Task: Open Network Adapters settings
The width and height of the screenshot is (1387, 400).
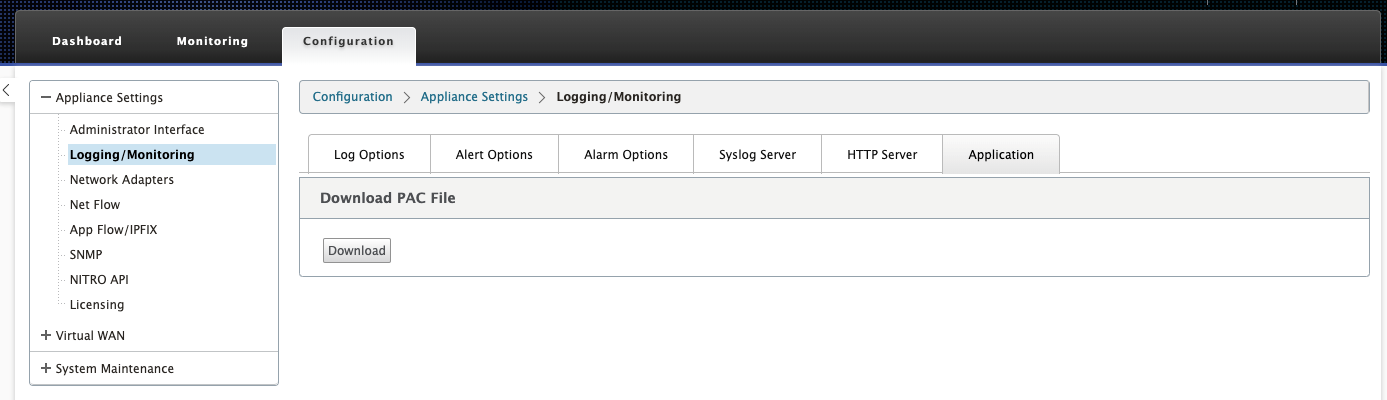Action: tap(122, 180)
